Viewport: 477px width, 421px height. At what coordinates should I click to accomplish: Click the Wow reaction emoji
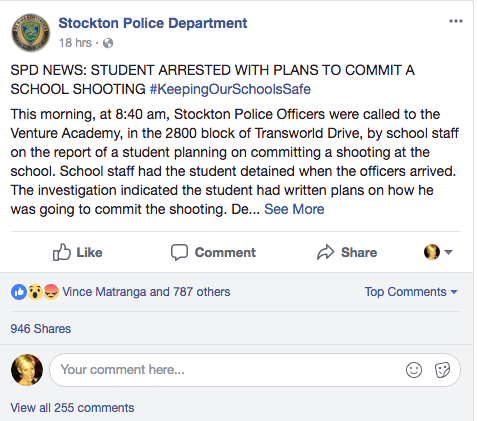pyautogui.click(x=35, y=292)
